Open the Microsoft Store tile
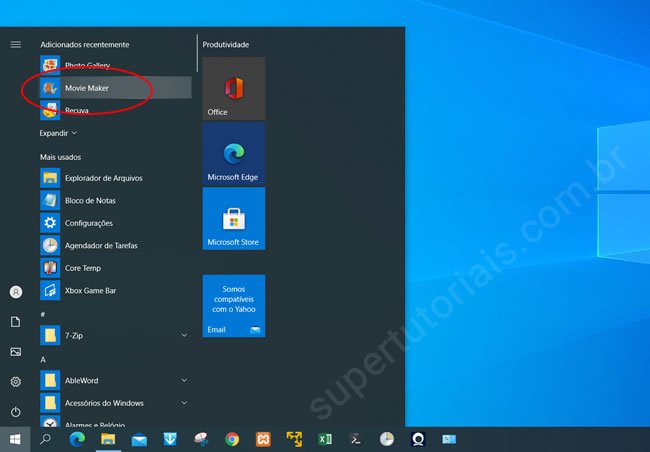The height and width of the screenshot is (452, 650). 233,219
